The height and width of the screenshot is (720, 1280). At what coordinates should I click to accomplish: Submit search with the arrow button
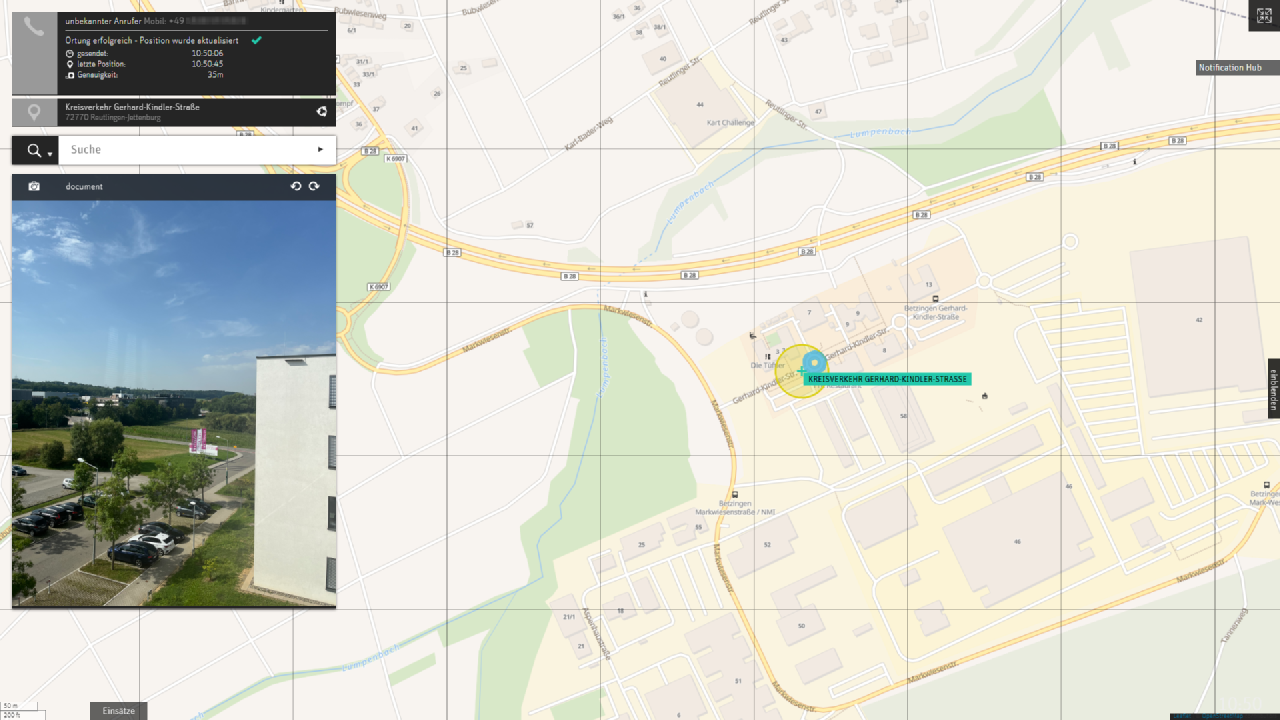click(321, 150)
